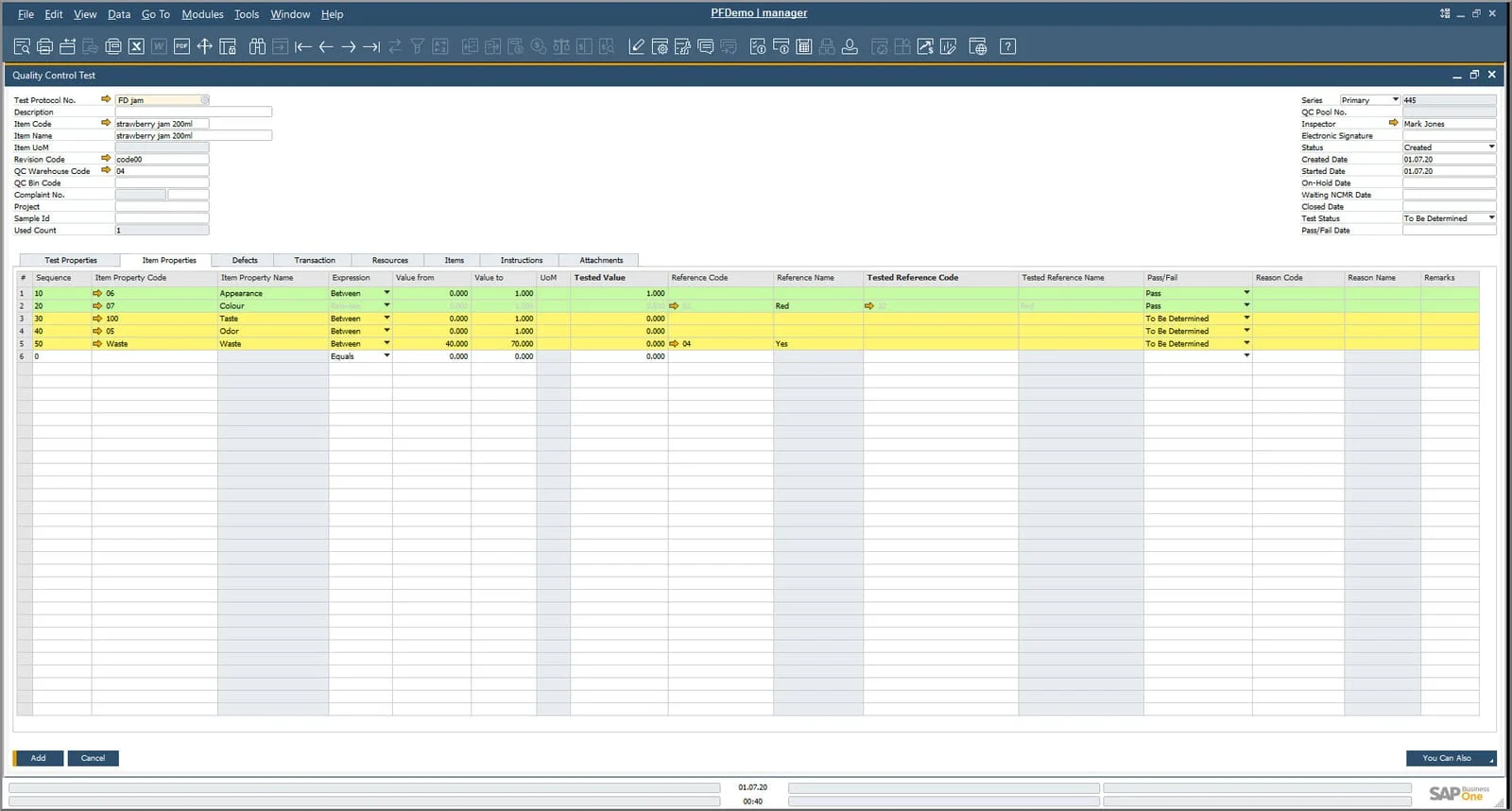The width and height of the screenshot is (1512, 811).
Task: Go to the previous record
Action: click(326, 46)
